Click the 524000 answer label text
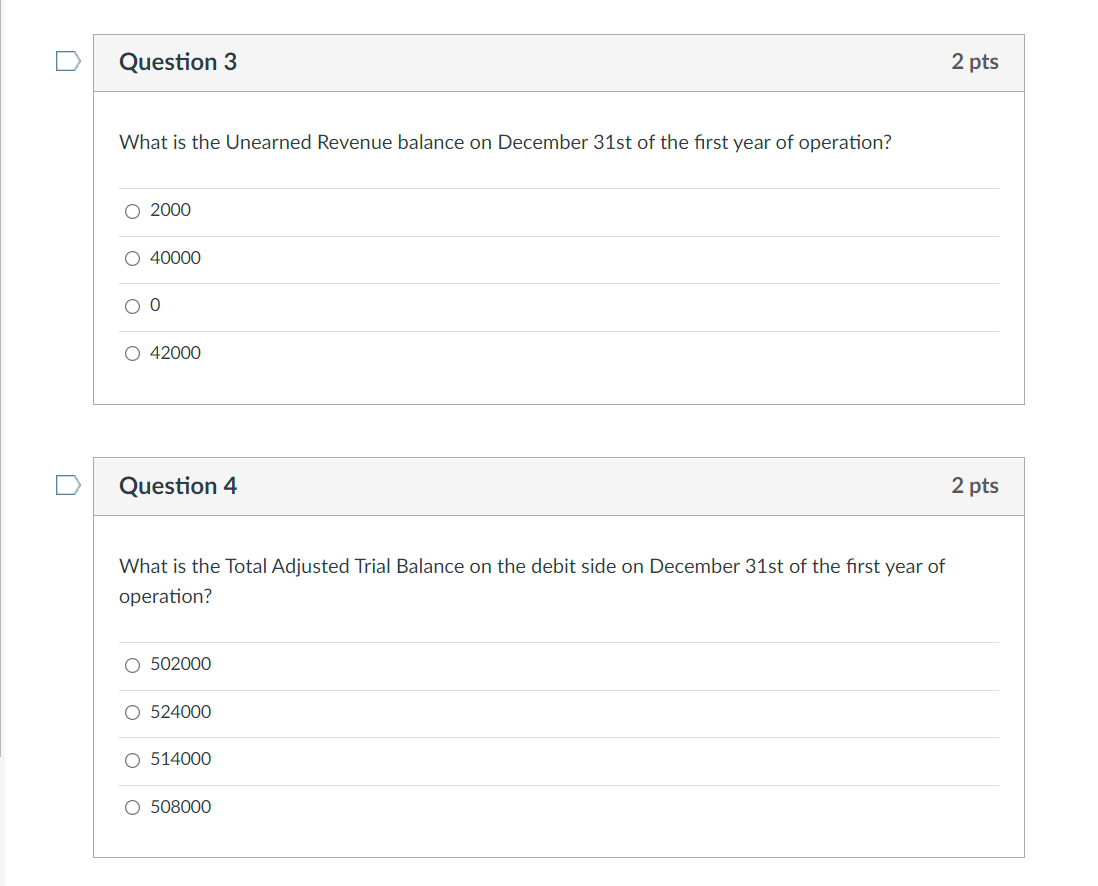This screenshot has height=886, width=1098. 181,712
